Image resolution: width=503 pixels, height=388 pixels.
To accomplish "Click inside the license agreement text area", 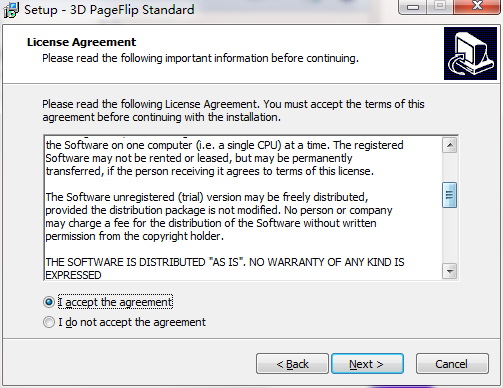I will point(243,208).
